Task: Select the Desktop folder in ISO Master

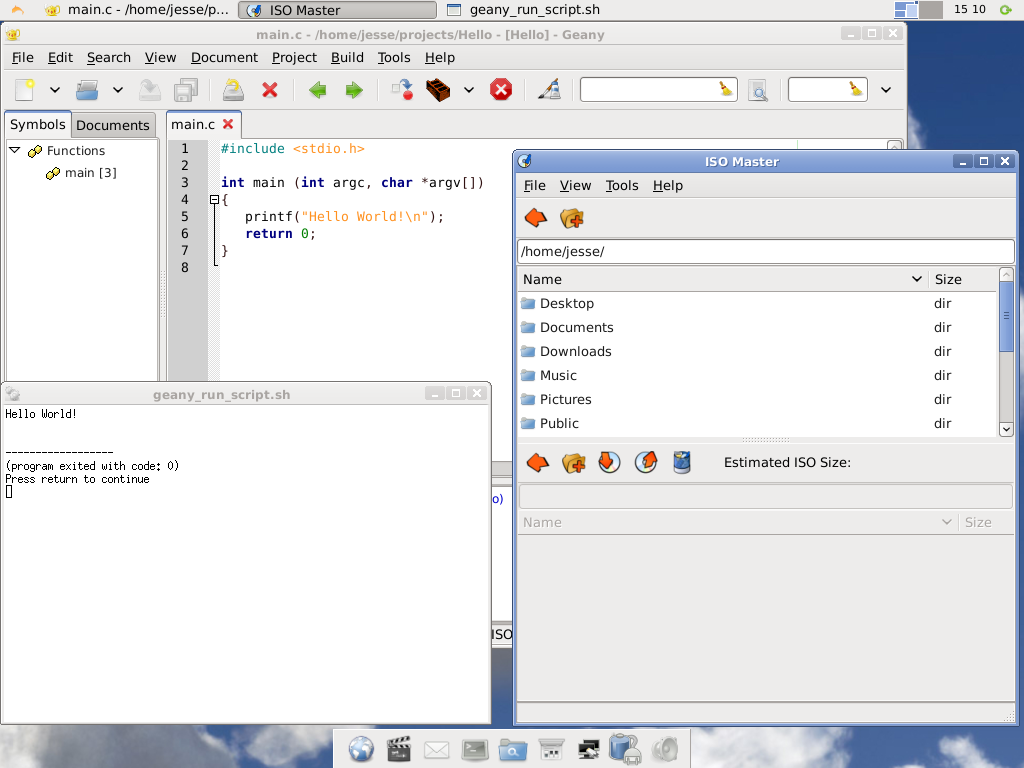Action: click(x=758, y=304)
